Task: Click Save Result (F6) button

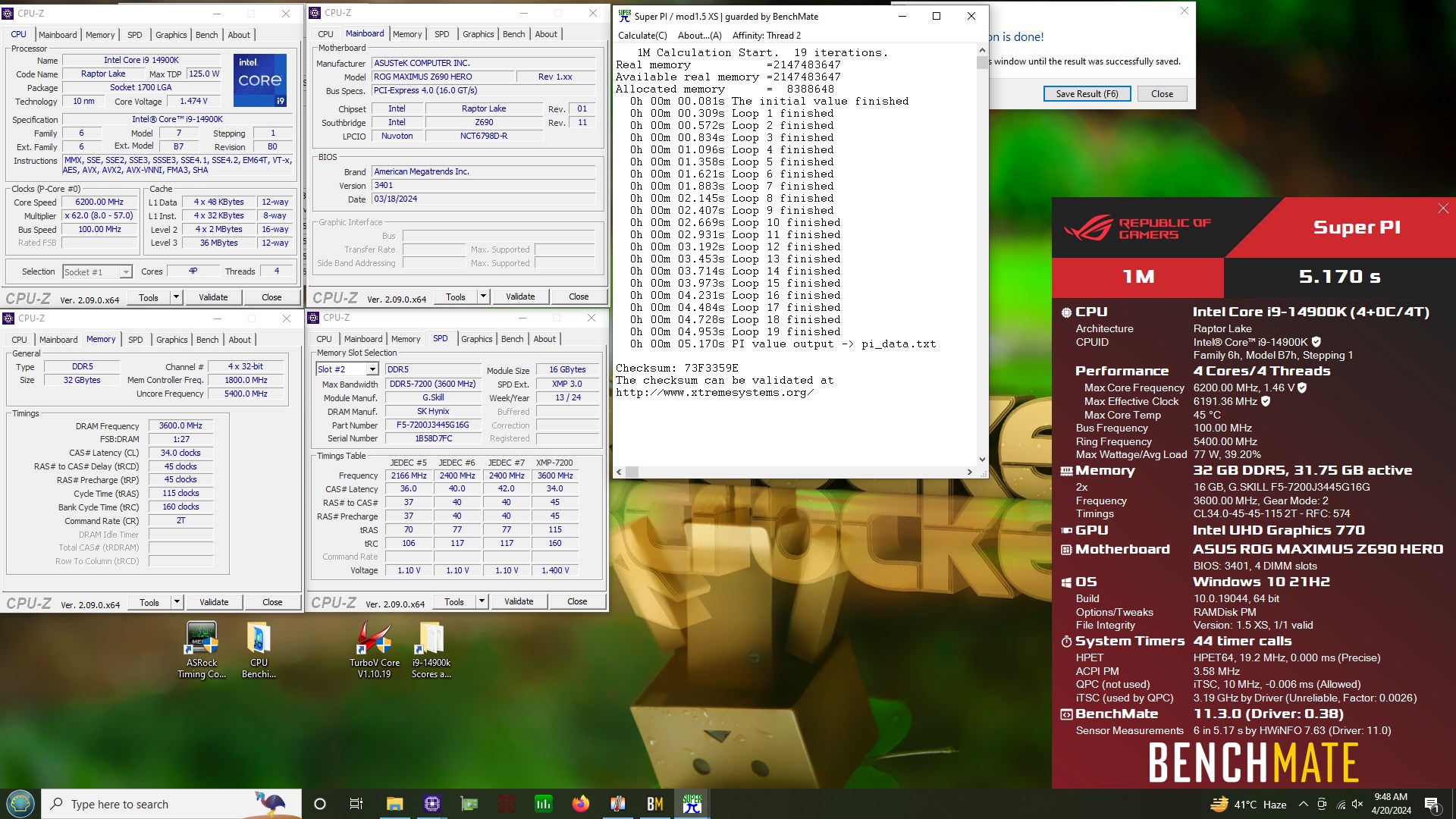Action: click(1087, 94)
